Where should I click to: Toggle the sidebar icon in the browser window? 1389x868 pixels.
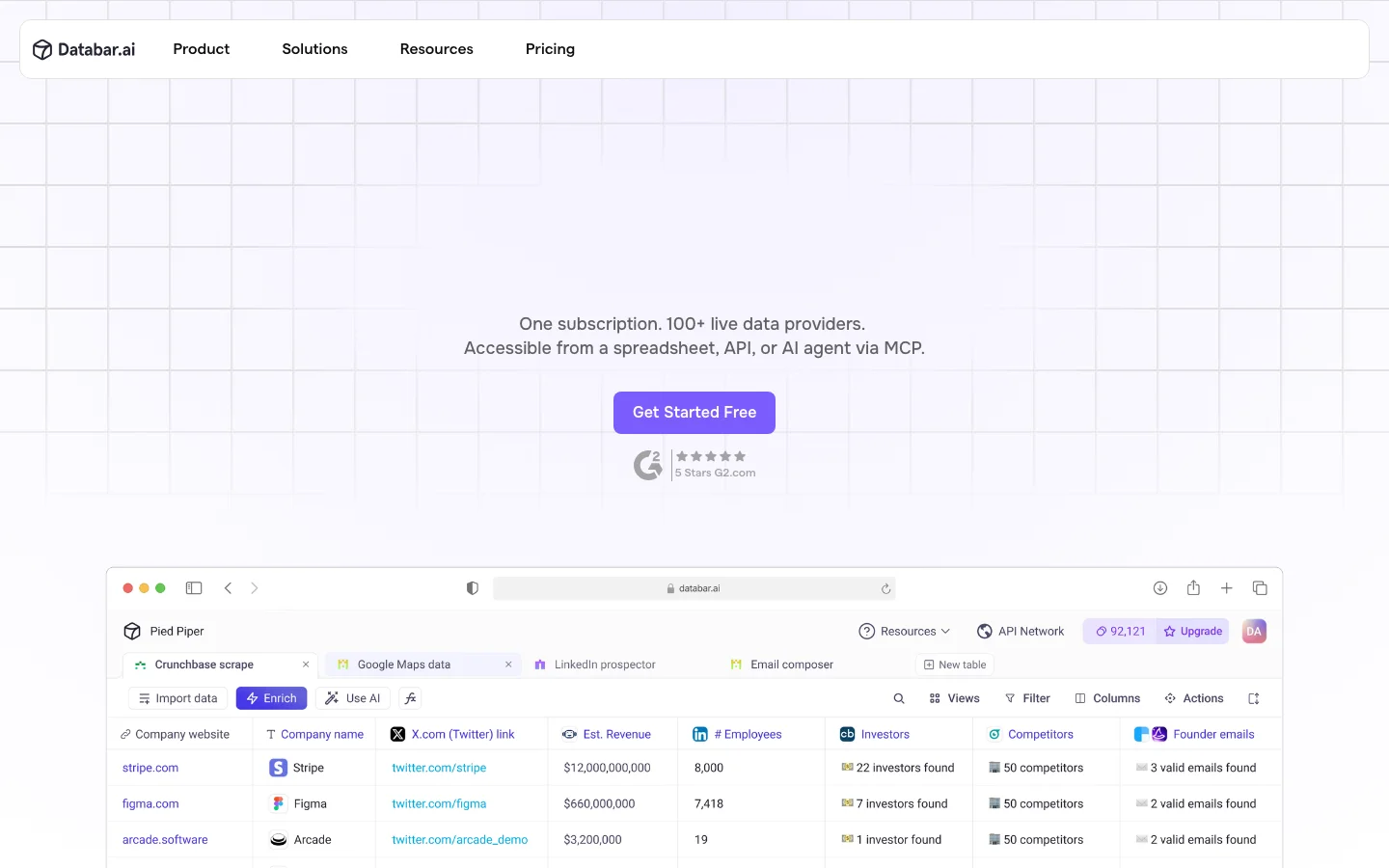[194, 588]
